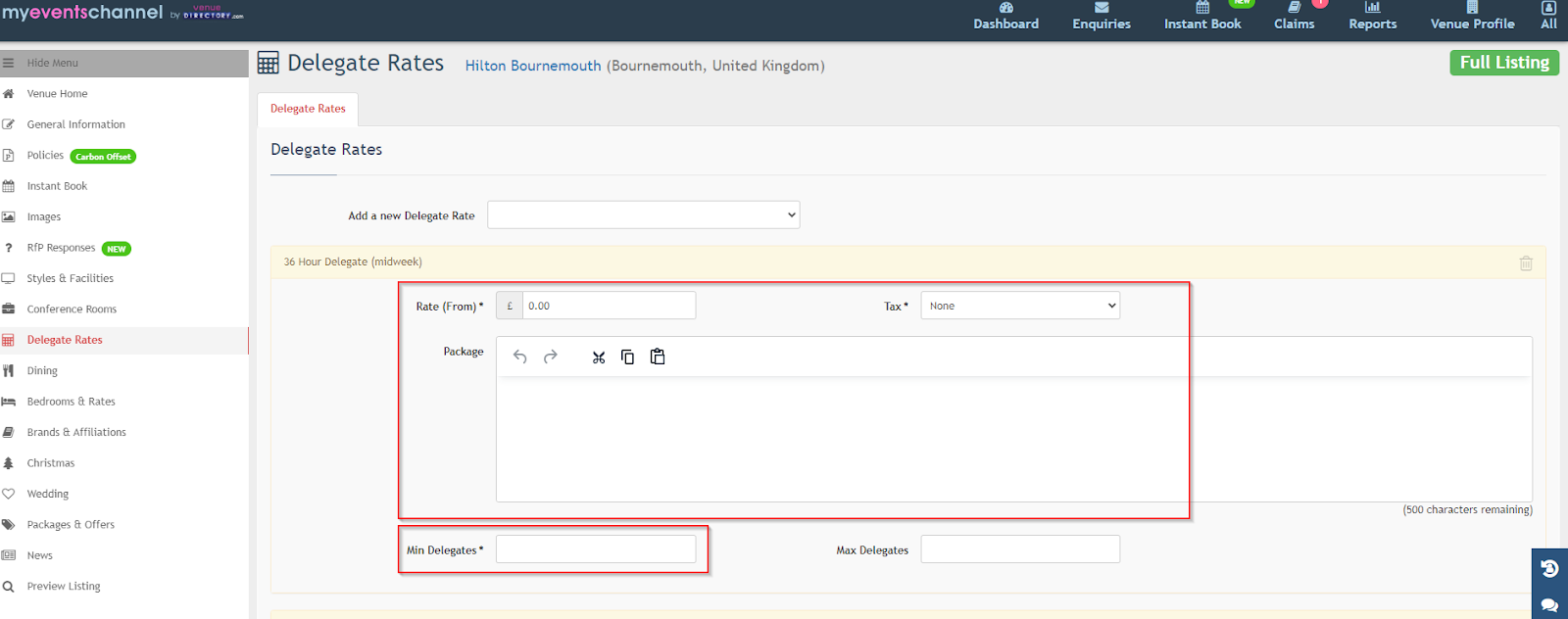Click the Carbon Offset badge
1568x619 pixels.
coord(103,157)
